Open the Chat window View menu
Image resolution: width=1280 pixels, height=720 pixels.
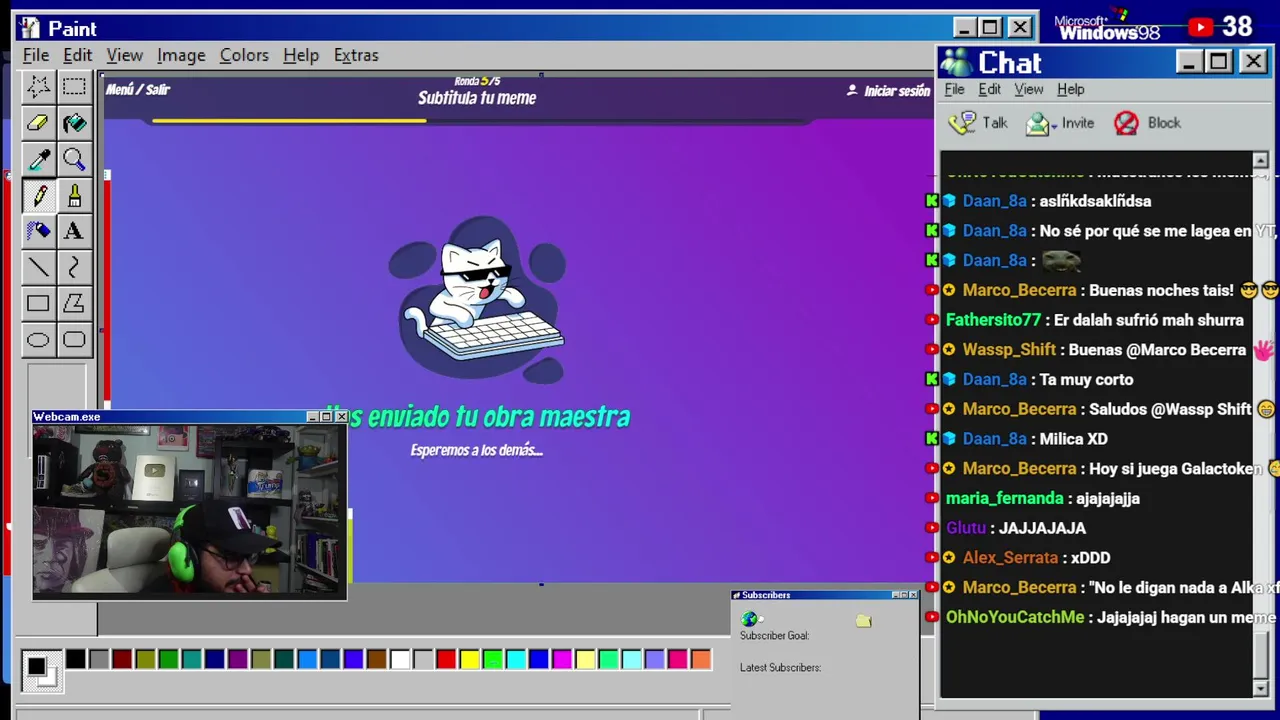pos(1028,89)
